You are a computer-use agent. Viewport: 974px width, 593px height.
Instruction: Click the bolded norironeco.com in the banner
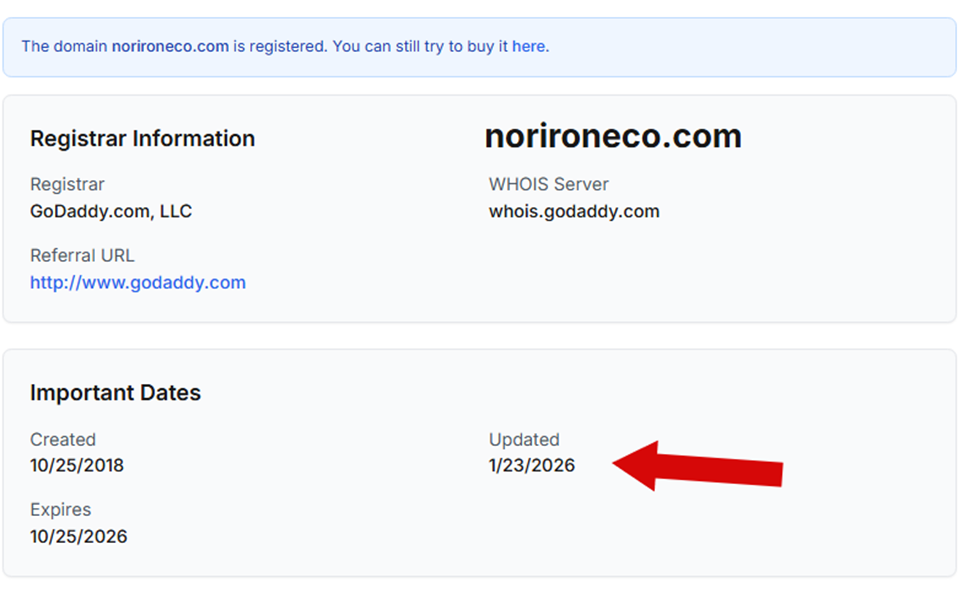(170, 46)
